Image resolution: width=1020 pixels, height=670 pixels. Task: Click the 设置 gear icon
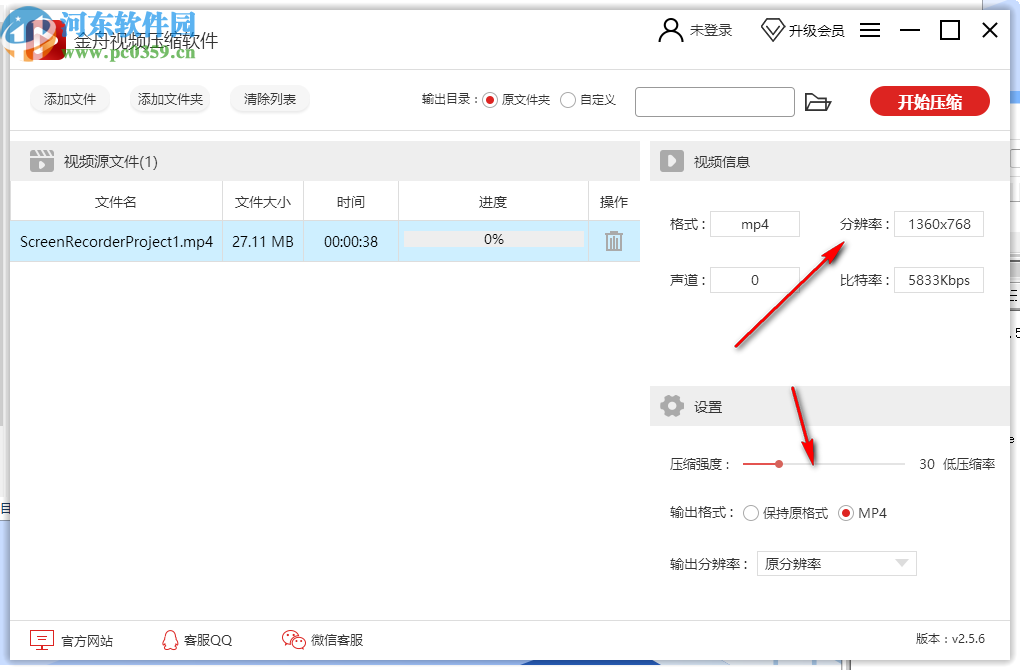coord(672,406)
